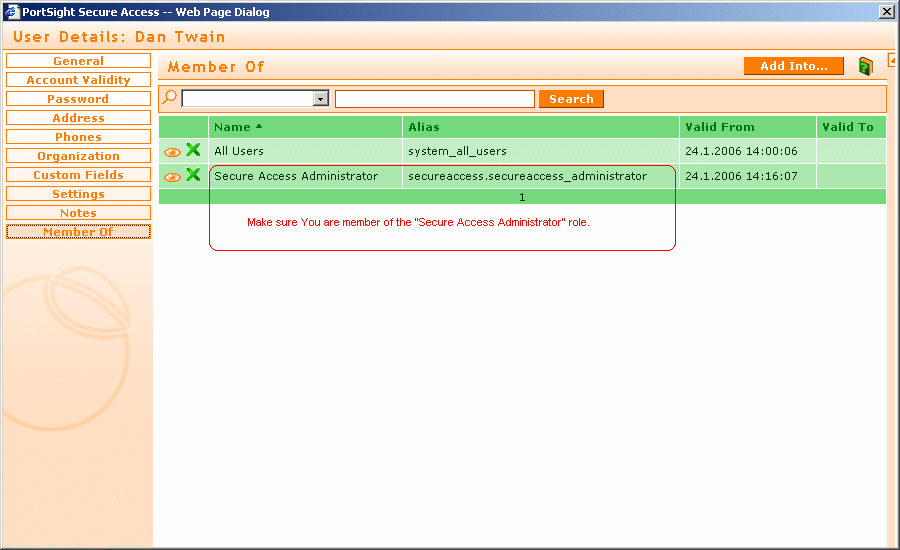Sort by the Name column header
Image resolution: width=900 pixels, height=550 pixels.
click(x=232, y=127)
